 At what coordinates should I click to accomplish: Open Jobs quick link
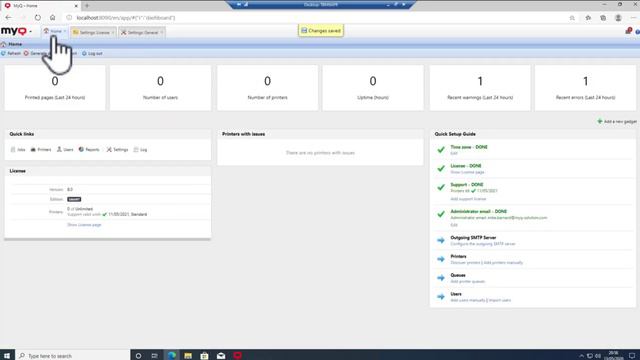[x=18, y=150]
